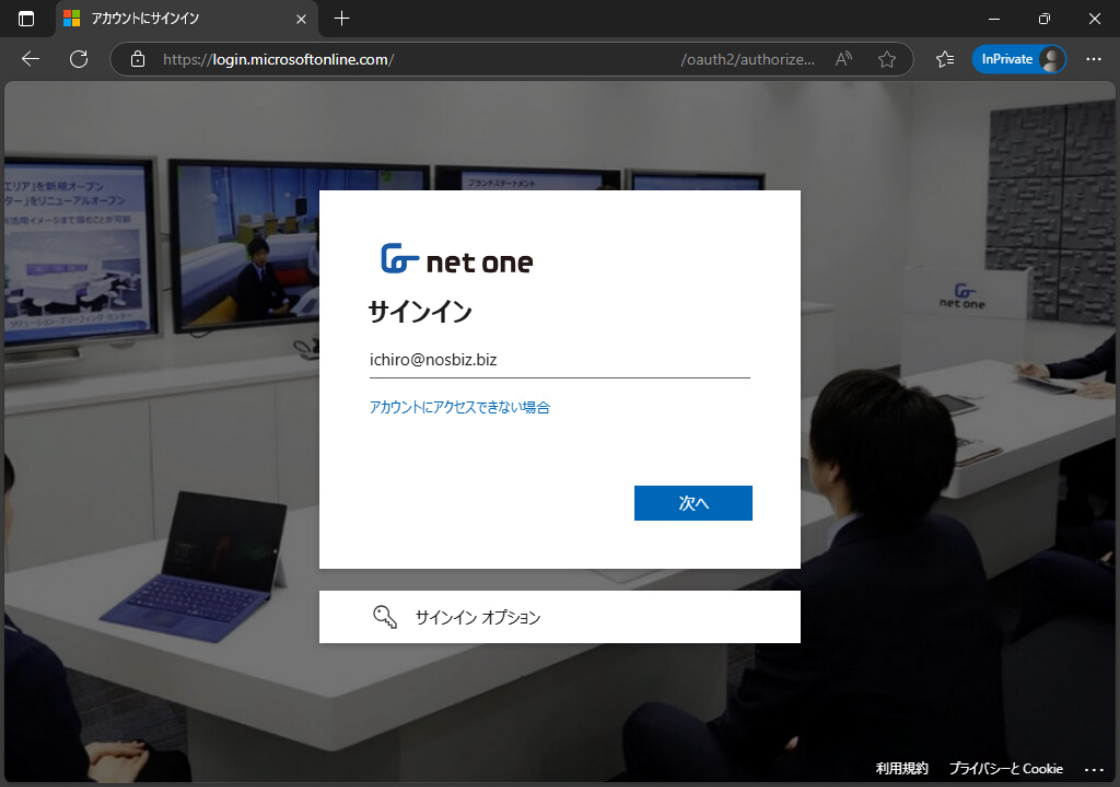The image size is (1120, 787).
Task: Click the InPrivate profile button
Action: (x=1018, y=59)
